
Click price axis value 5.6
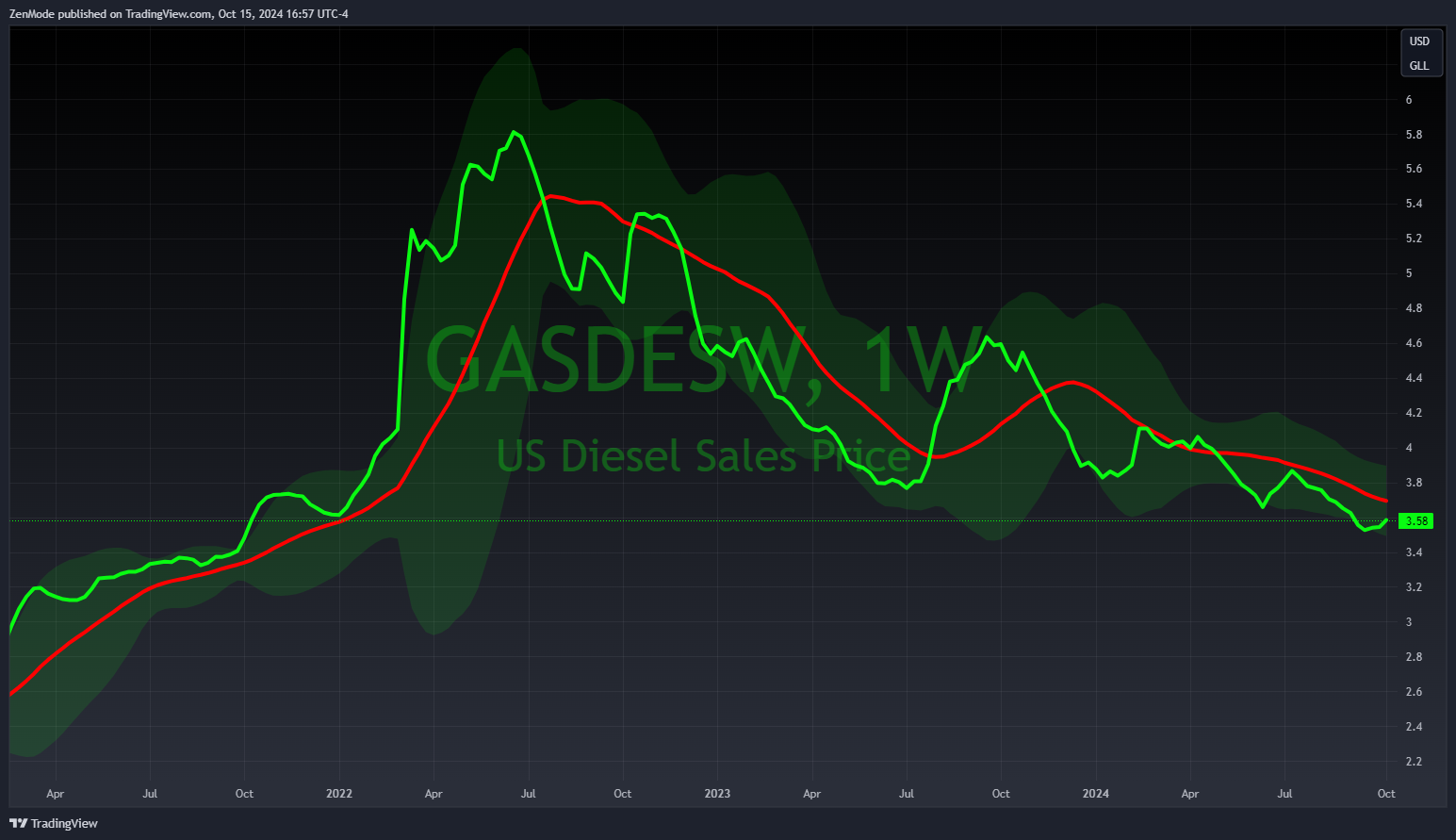1414,170
